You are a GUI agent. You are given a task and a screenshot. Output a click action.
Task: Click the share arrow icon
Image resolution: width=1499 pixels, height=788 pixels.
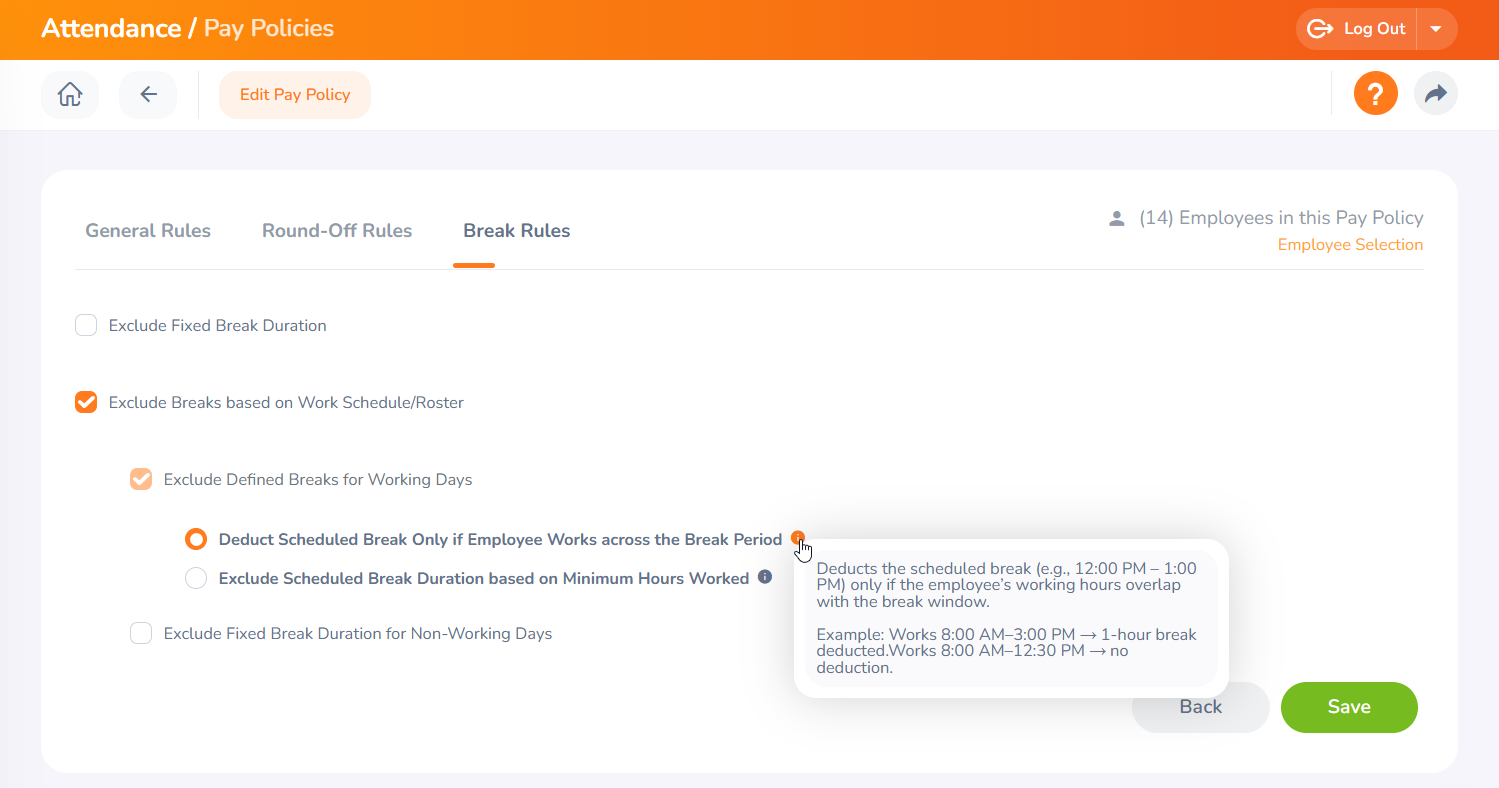[x=1435, y=94]
